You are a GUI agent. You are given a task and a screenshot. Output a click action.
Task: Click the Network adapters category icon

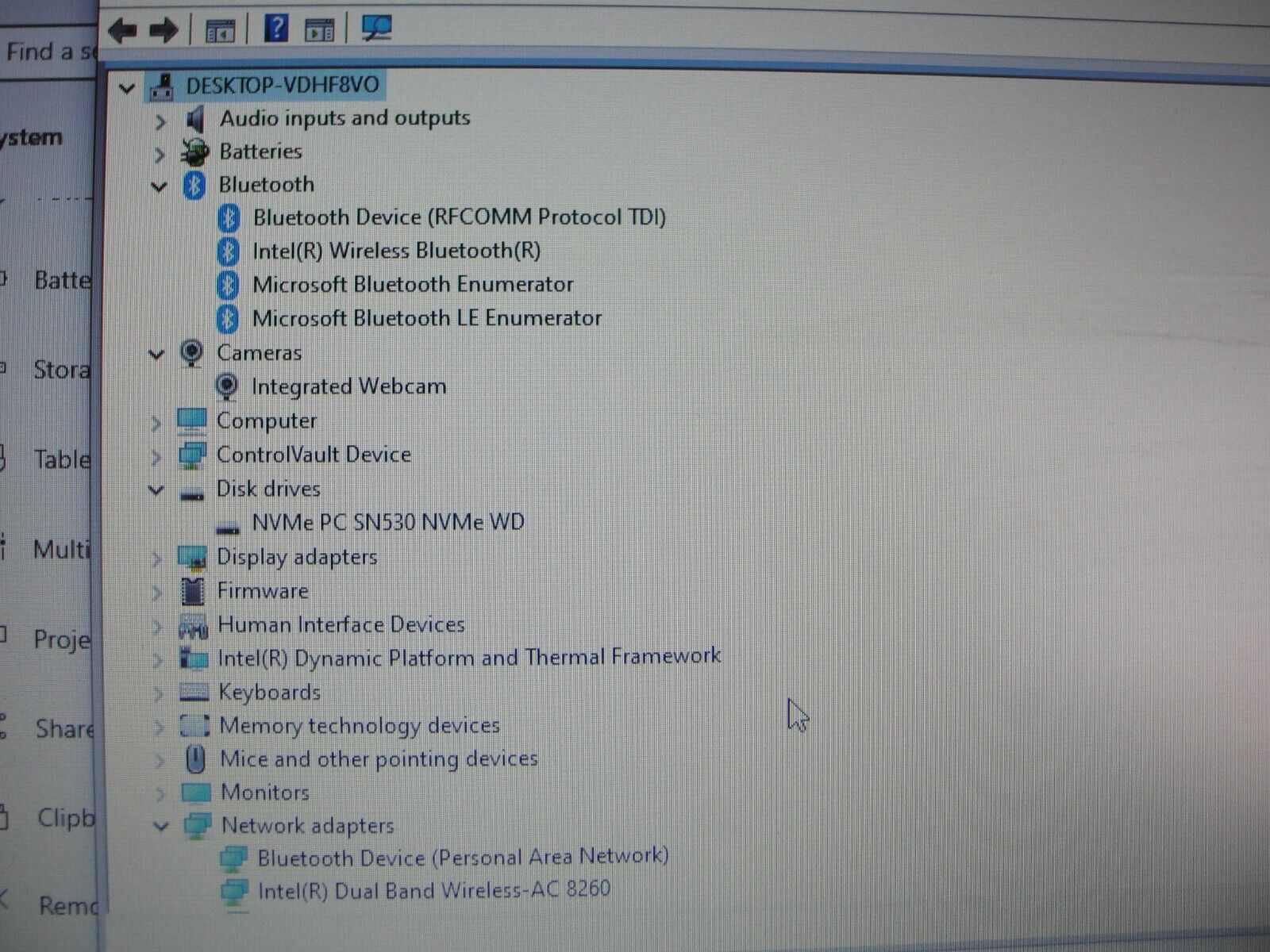pyautogui.click(x=197, y=826)
